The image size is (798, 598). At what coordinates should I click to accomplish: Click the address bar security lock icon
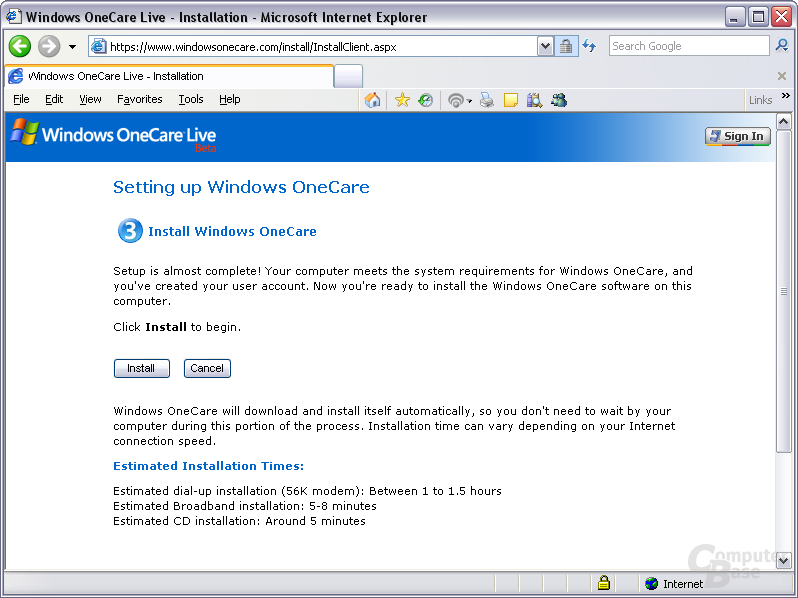click(x=566, y=47)
